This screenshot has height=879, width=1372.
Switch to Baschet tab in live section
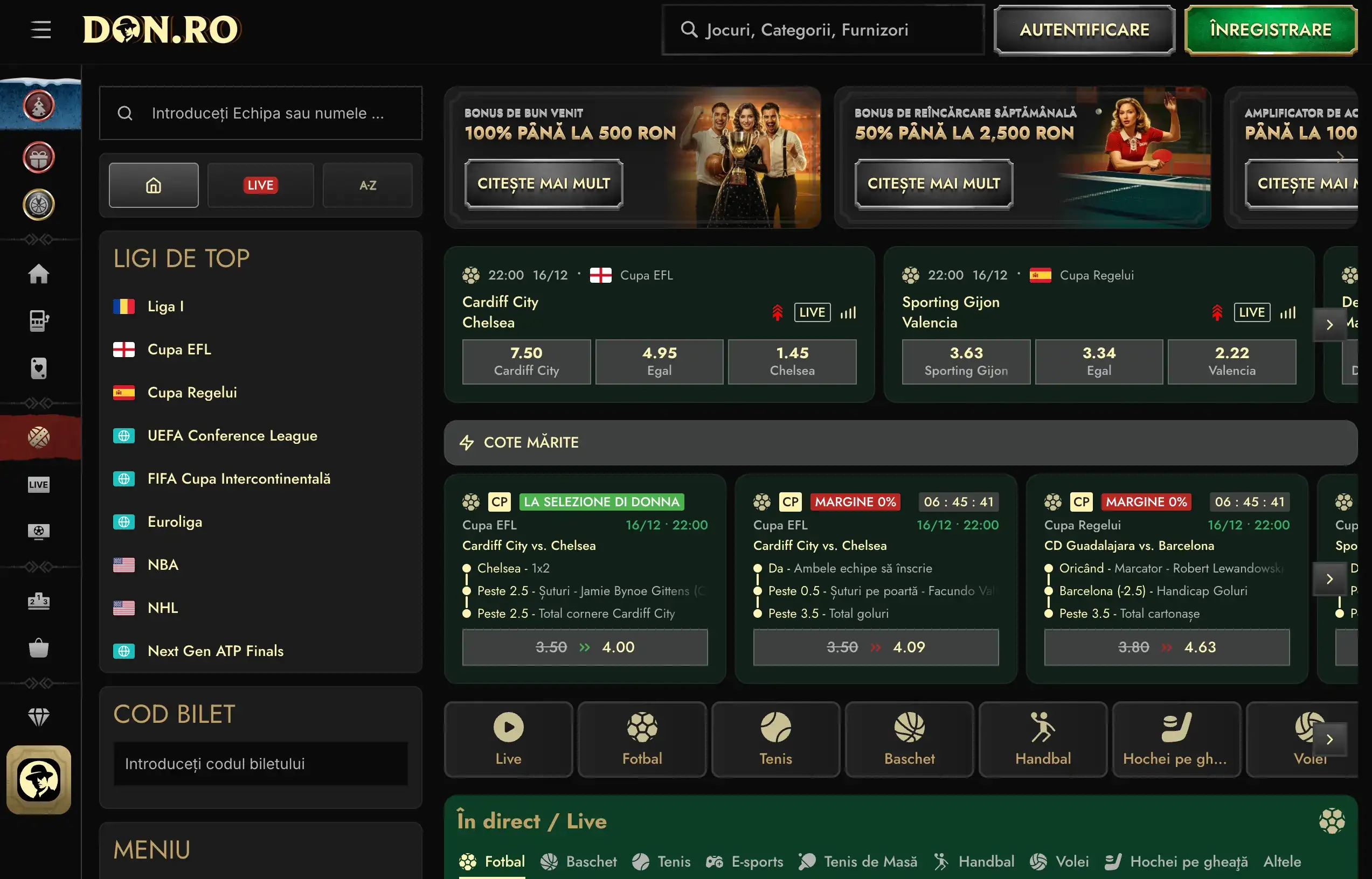(x=579, y=861)
